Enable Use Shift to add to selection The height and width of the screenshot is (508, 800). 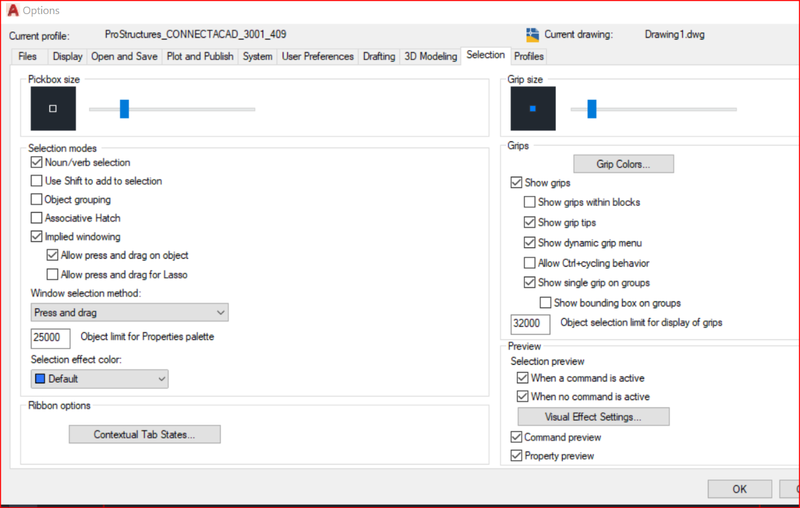(36, 181)
